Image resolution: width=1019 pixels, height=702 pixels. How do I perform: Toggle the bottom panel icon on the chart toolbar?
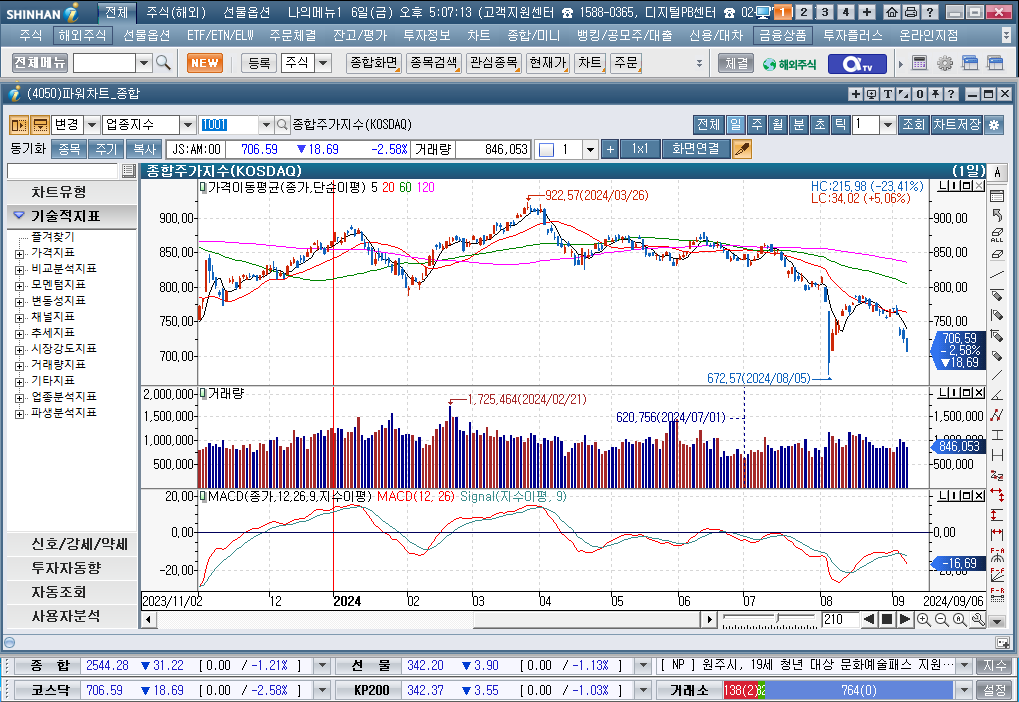click(40, 125)
